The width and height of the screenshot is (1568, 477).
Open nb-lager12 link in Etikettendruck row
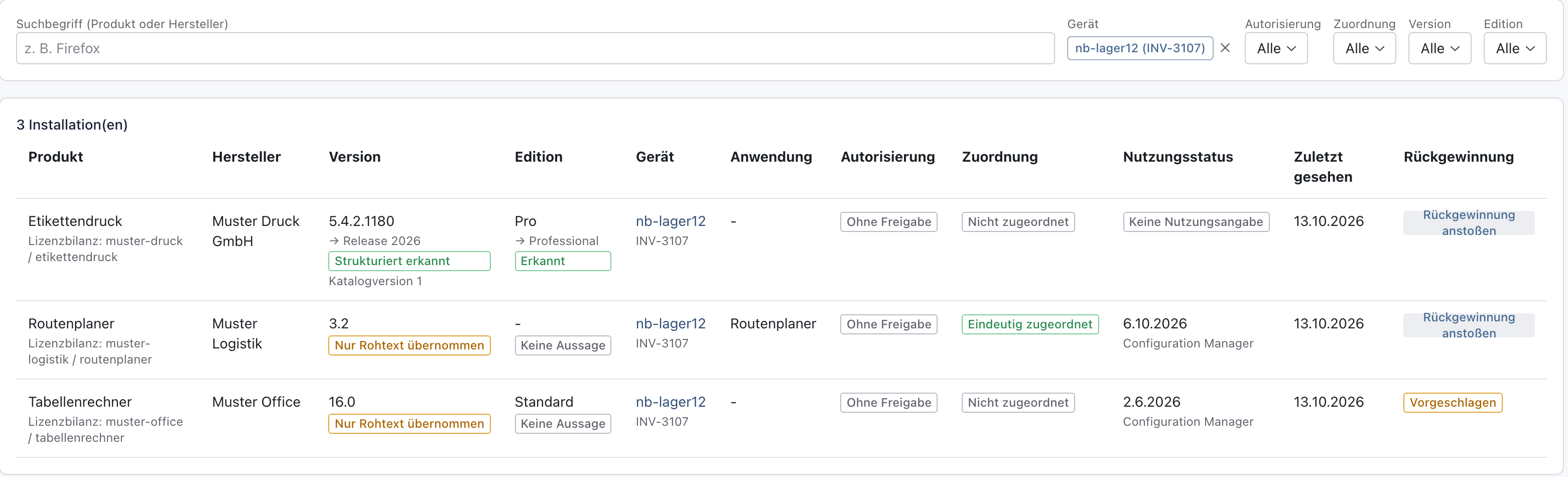tap(670, 221)
